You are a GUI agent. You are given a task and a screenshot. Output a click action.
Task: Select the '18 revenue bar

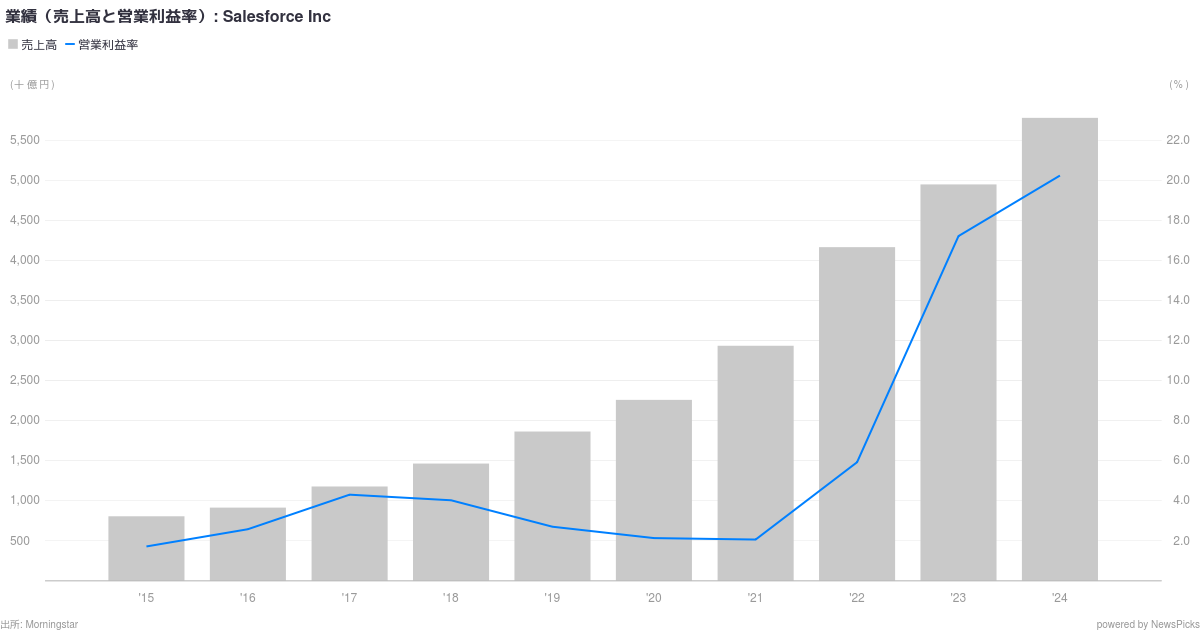tap(451, 522)
